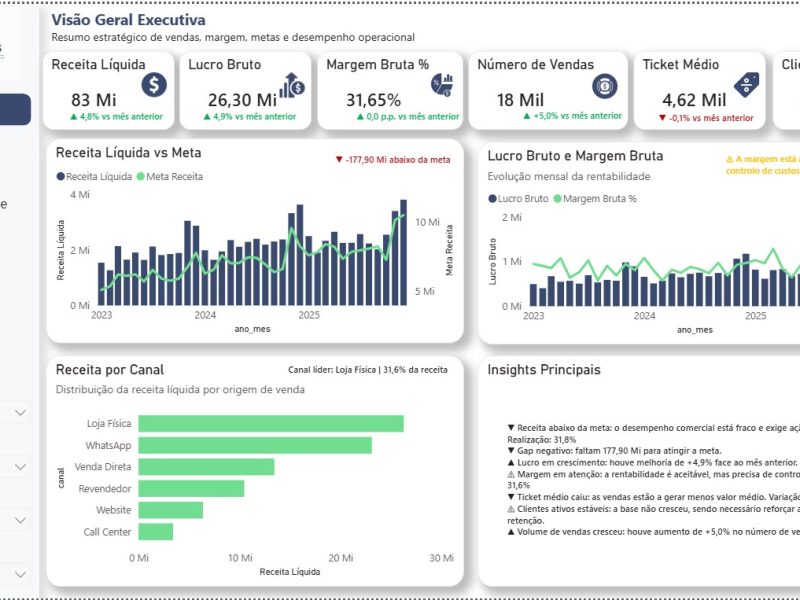Image resolution: width=800 pixels, height=600 pixels.
Task: Click the dollar coin icon on Receita Líquida card
Action: tap(154, 84)
